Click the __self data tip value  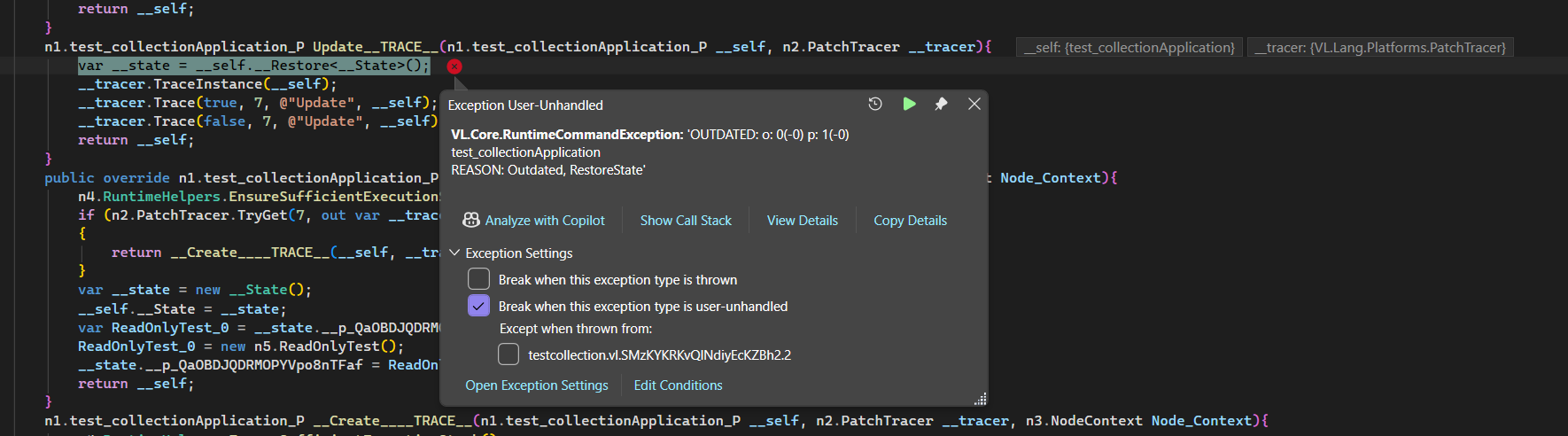point(1129,48)
